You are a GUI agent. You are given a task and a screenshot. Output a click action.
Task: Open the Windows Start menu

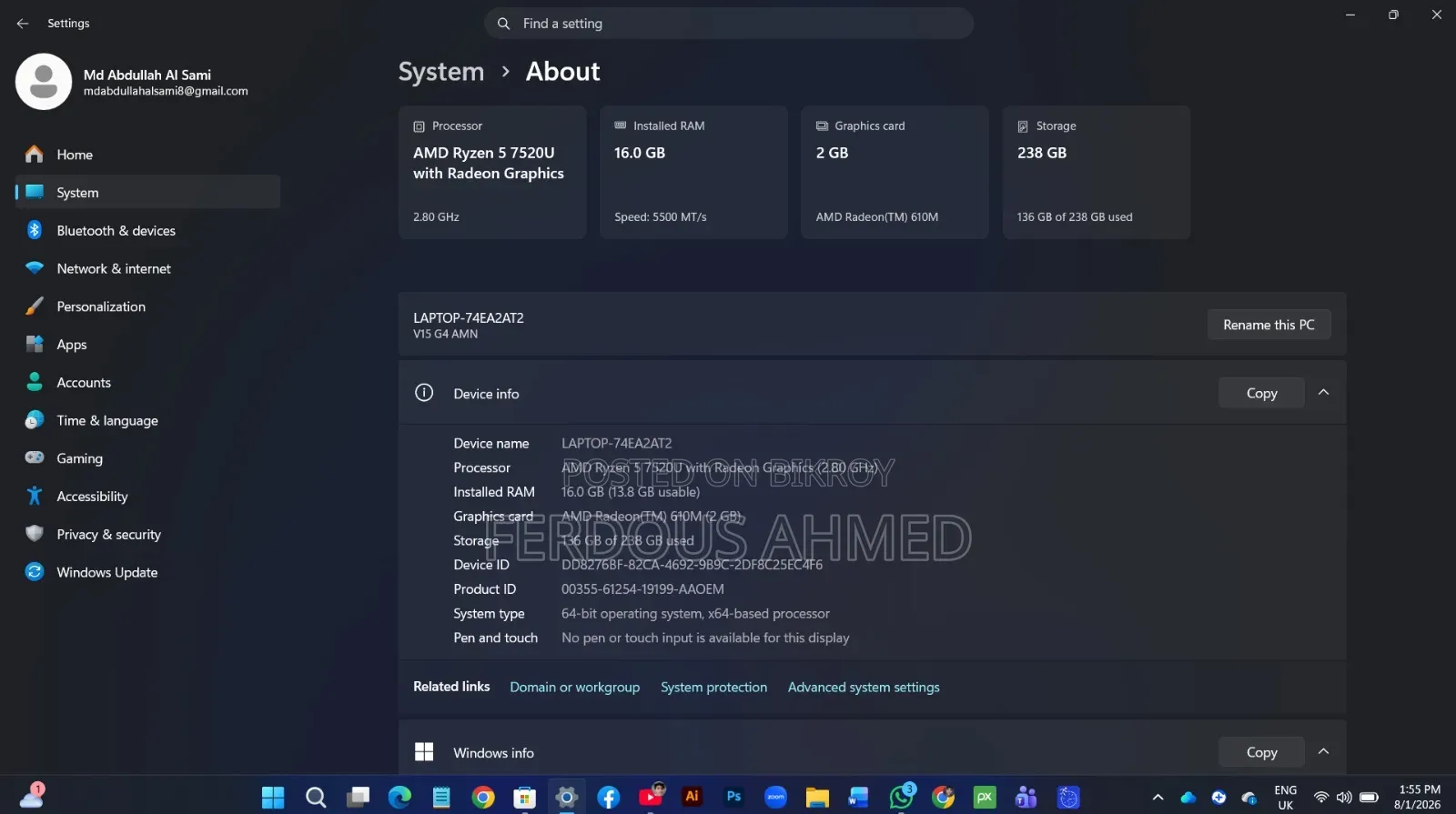(273, 798)
